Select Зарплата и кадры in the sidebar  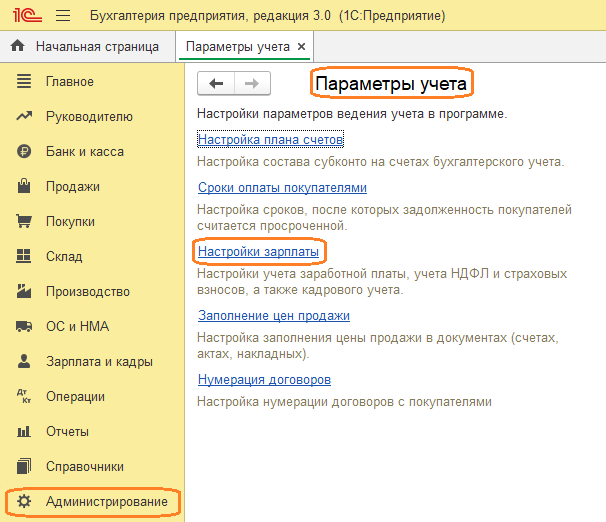(99, 361)
